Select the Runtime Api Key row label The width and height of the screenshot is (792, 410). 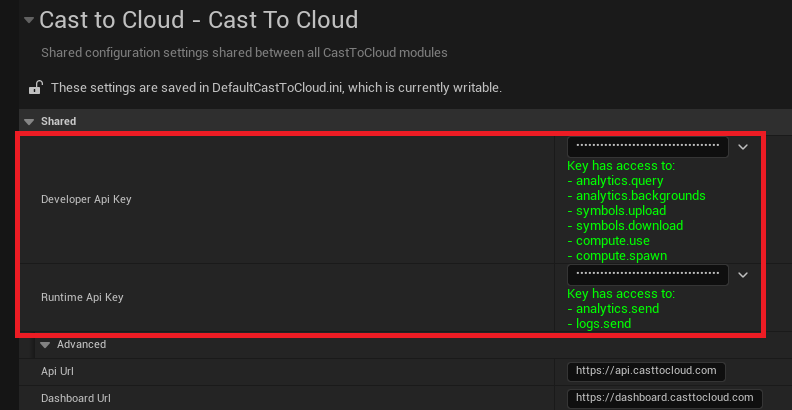coord(82,297)
